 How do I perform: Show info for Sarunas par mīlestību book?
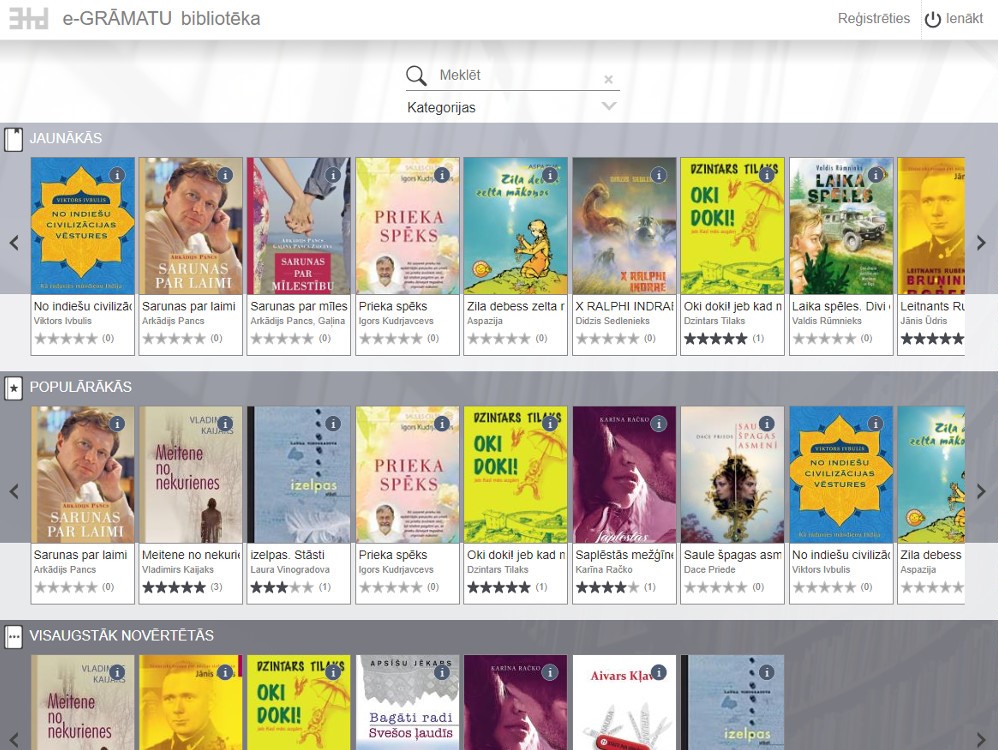pyautogui.click(x=333, y=174)
